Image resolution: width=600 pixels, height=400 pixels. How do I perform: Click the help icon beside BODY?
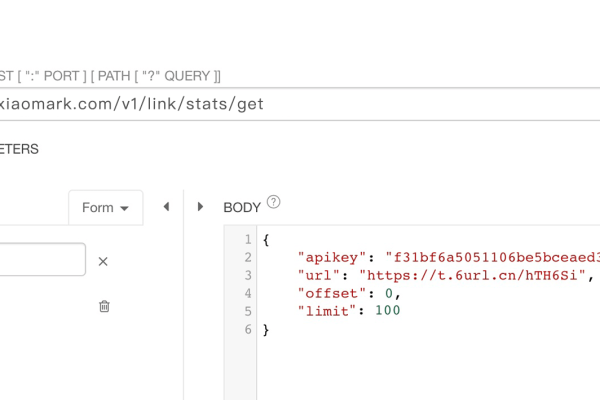[x=274, y=202]
